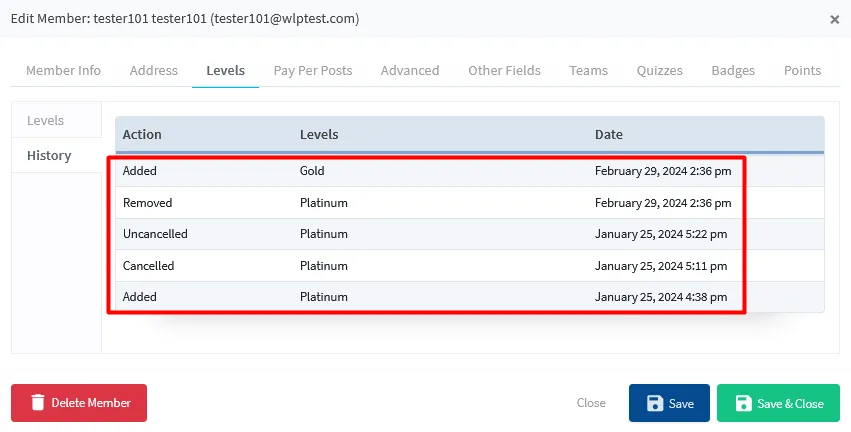Switch to the Teams tab
Viewport: 851px width, 432px height.
588,70
